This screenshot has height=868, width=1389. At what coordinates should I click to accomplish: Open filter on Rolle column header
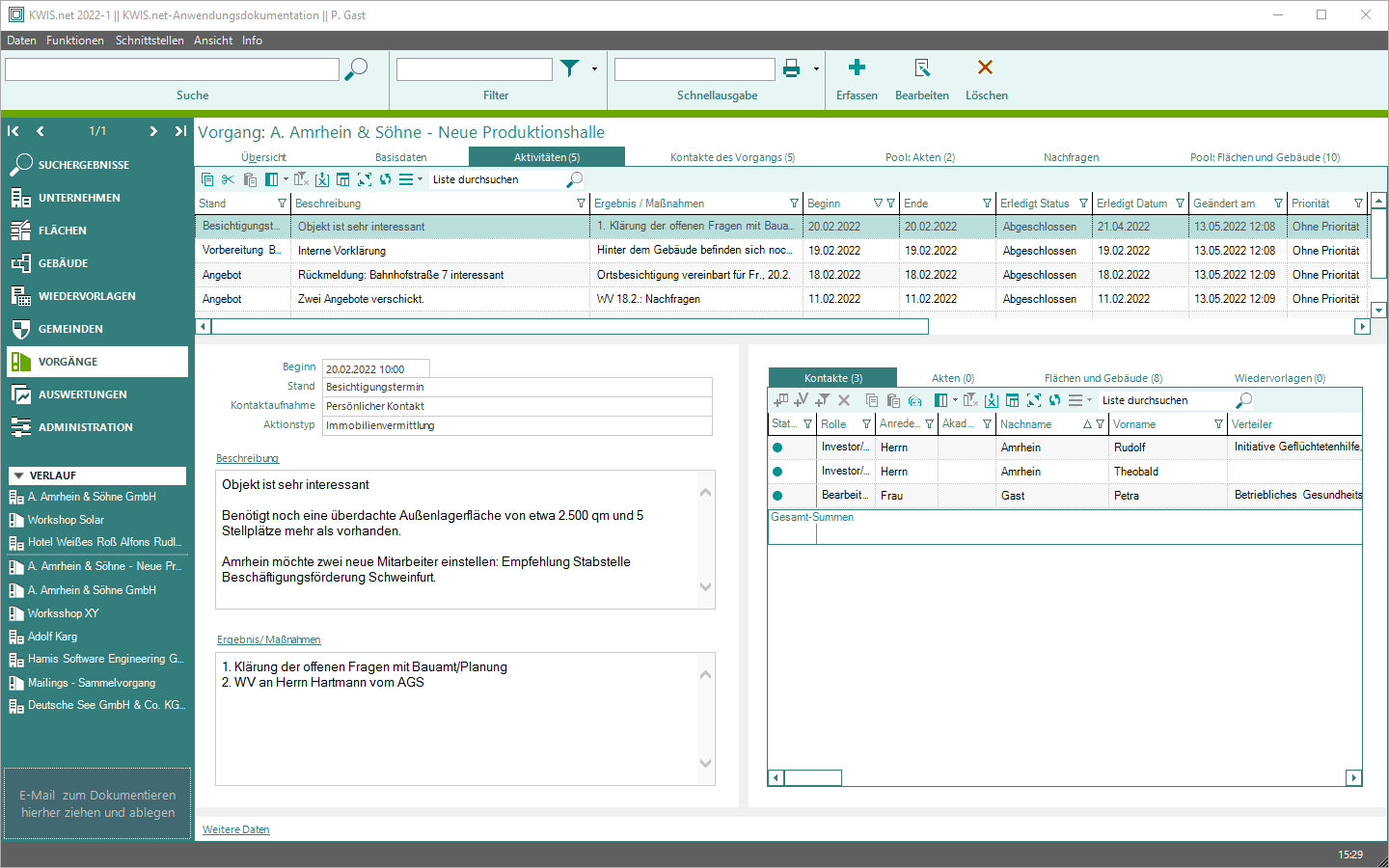coord(866,424)
